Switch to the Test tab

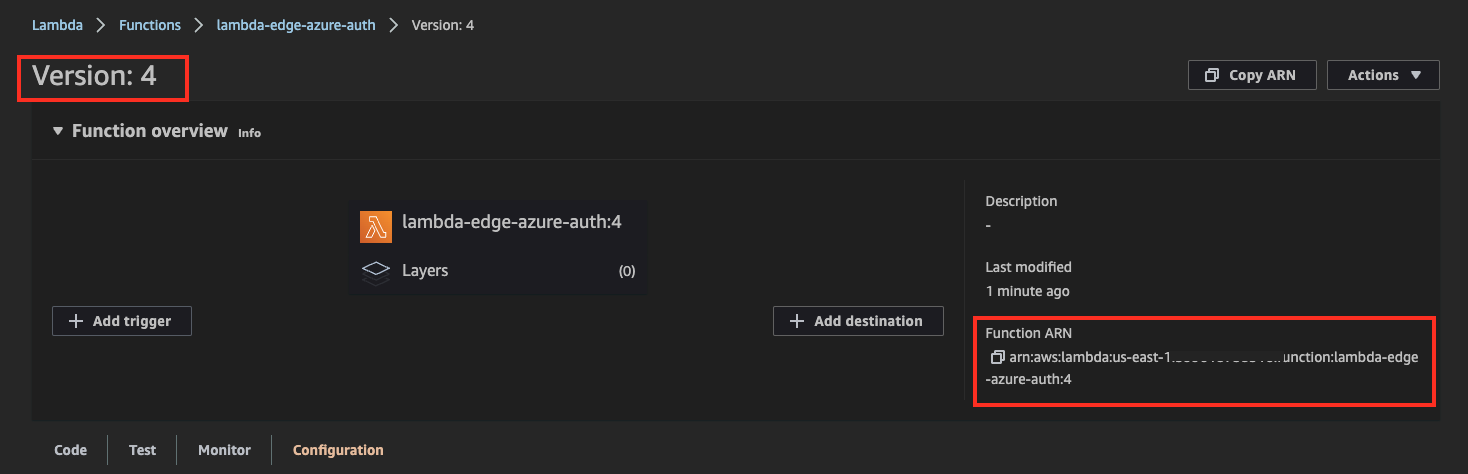click(143, 450)
